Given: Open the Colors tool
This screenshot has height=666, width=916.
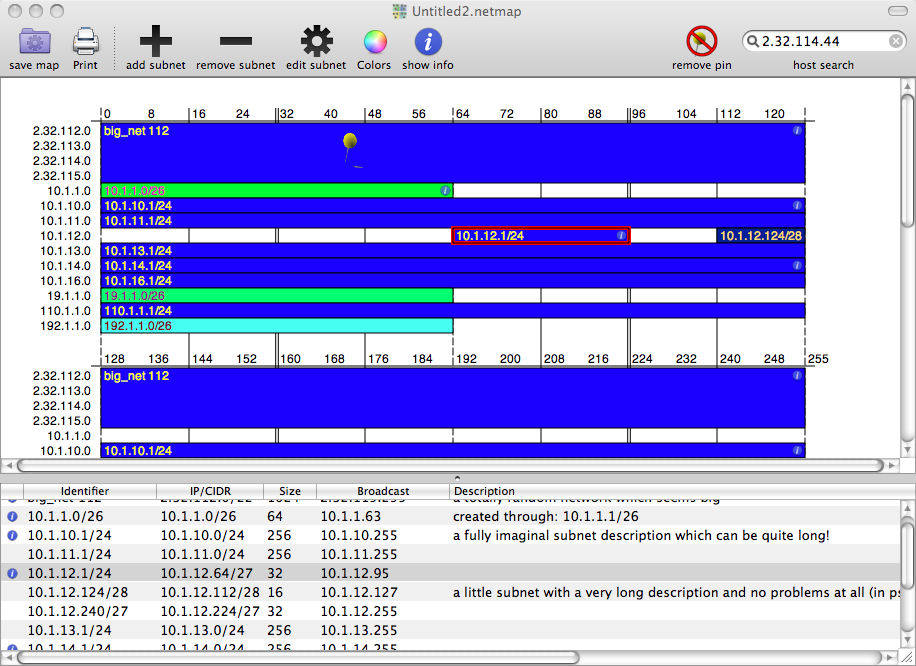Looking at the screenshot, I should tap(374, 43).
